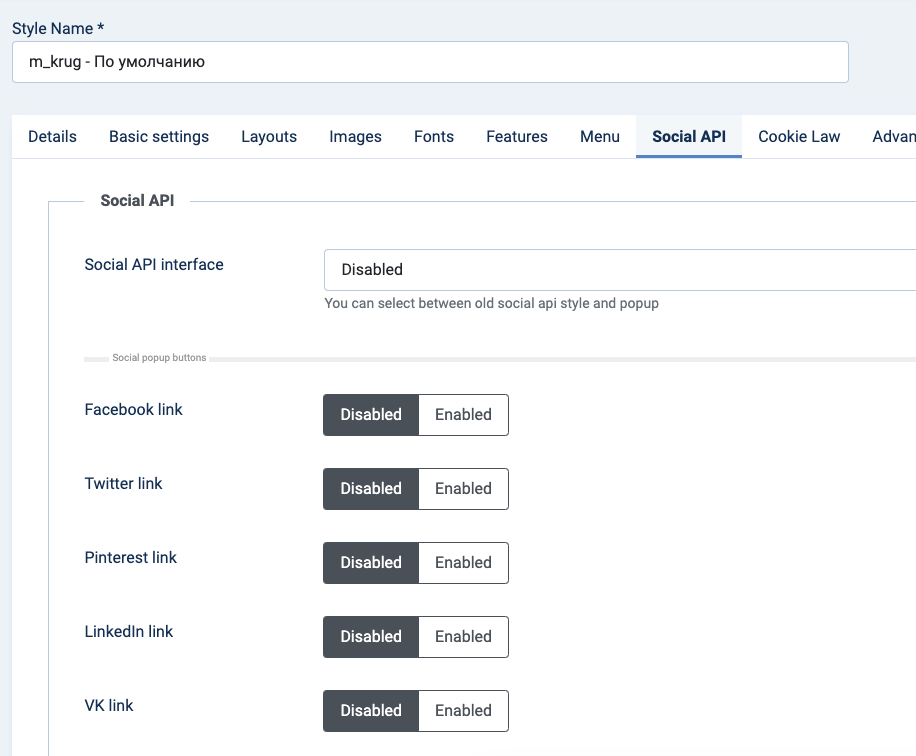Enable the Twitter link option
Viewport: 916px width, 756px height.
coord(463,489)
